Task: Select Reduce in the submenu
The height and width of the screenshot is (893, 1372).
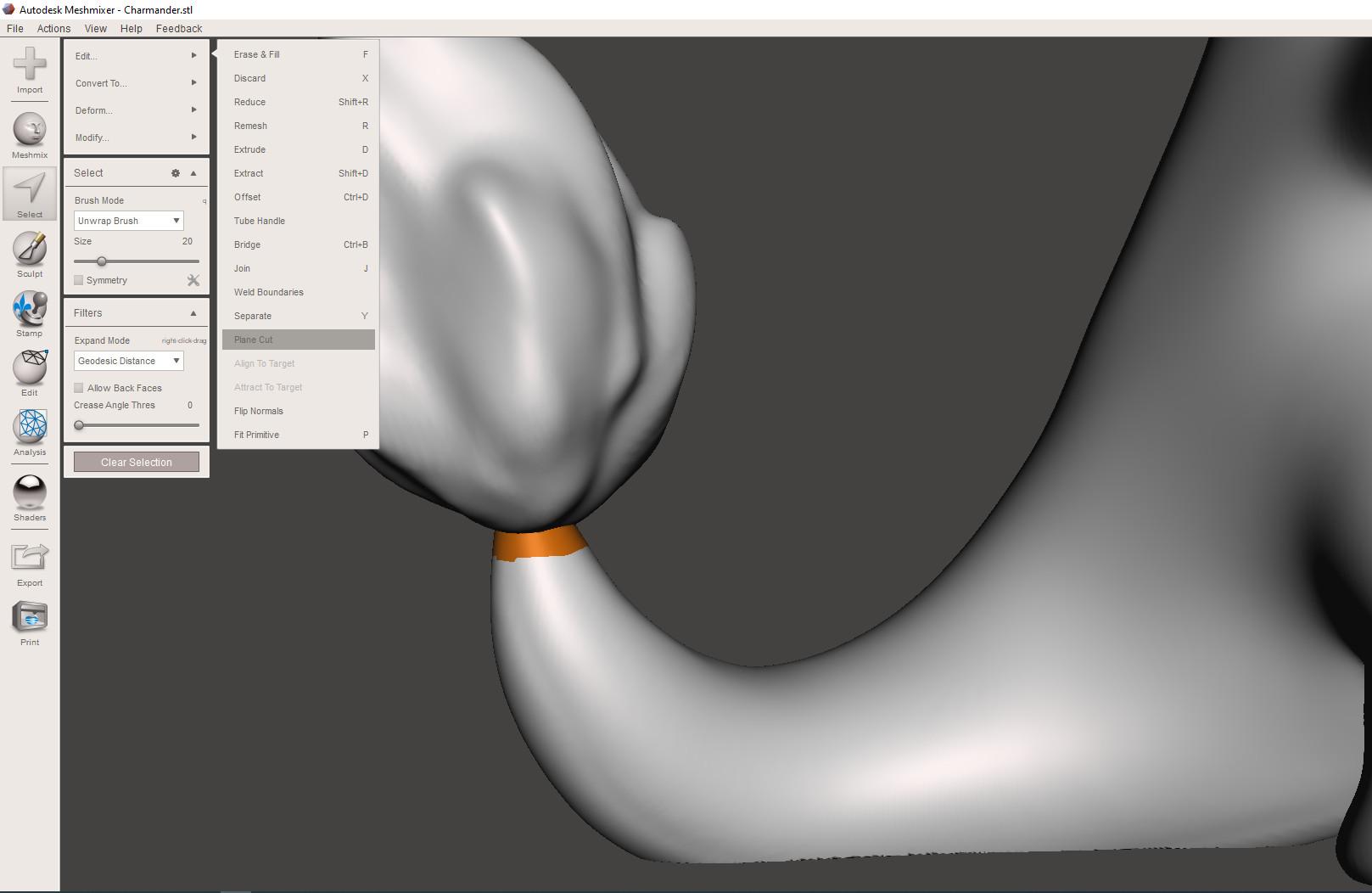Action: point(299,102)
